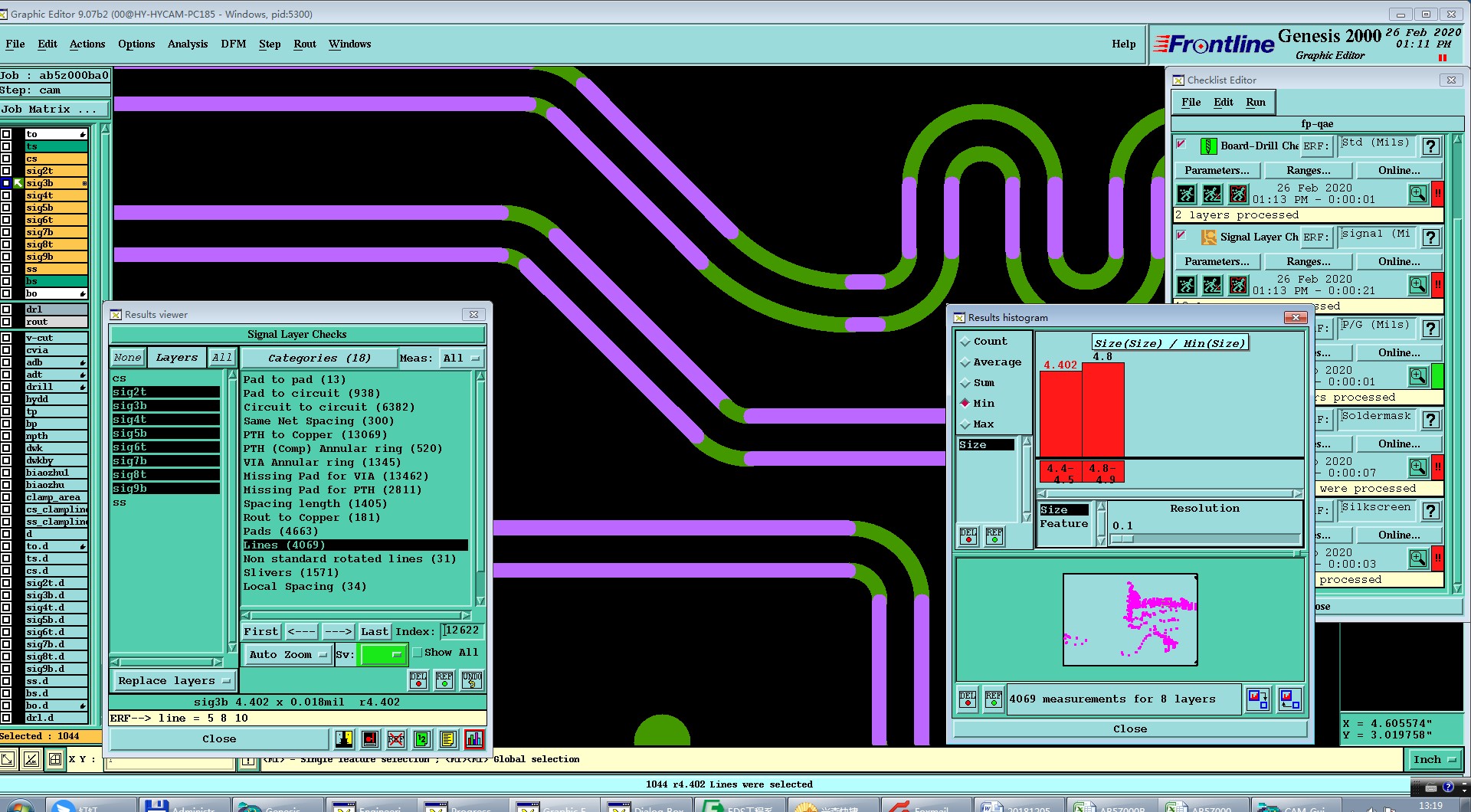This screenshot has width=1471, height=812.
Task: Open the Auto Zoom dropdown
Action: point(288,654)
